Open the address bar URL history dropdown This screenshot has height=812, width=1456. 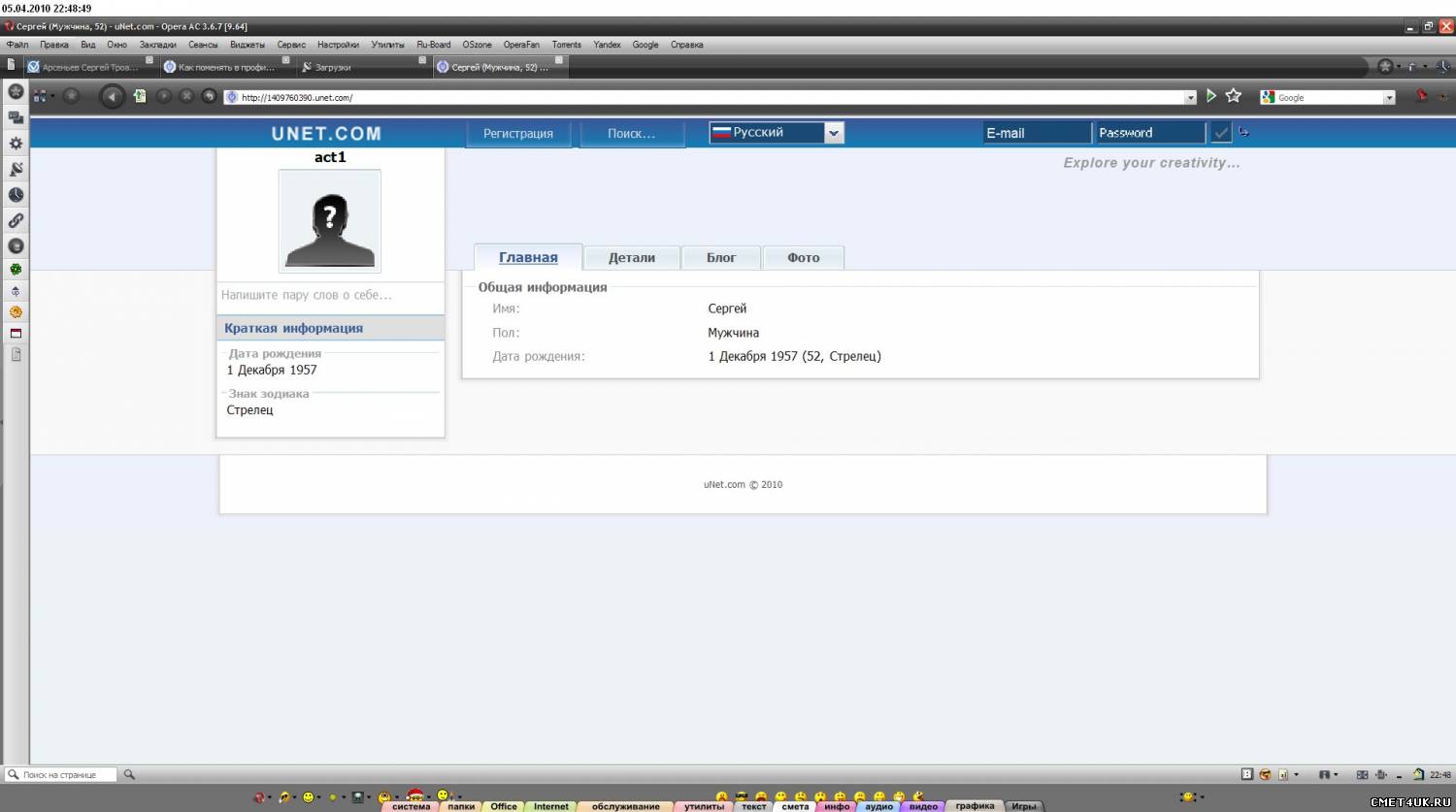point(1190,97)
